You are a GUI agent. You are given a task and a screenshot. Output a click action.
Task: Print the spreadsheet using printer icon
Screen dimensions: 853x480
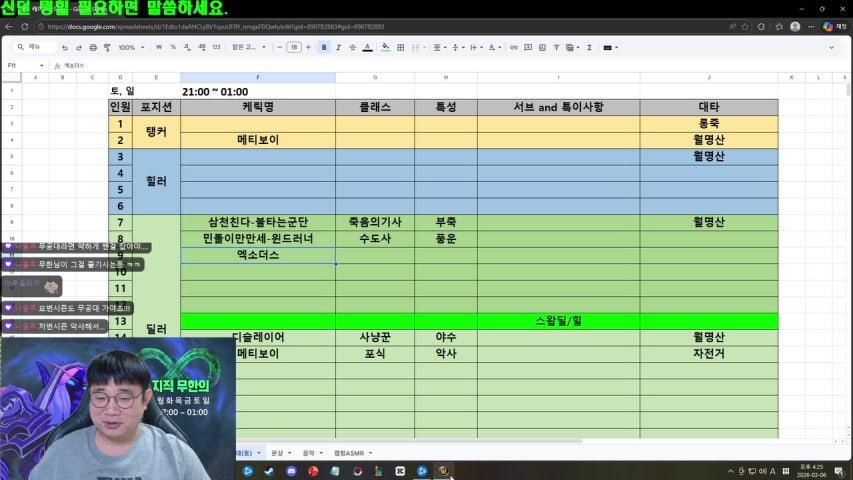coord(93,48)
